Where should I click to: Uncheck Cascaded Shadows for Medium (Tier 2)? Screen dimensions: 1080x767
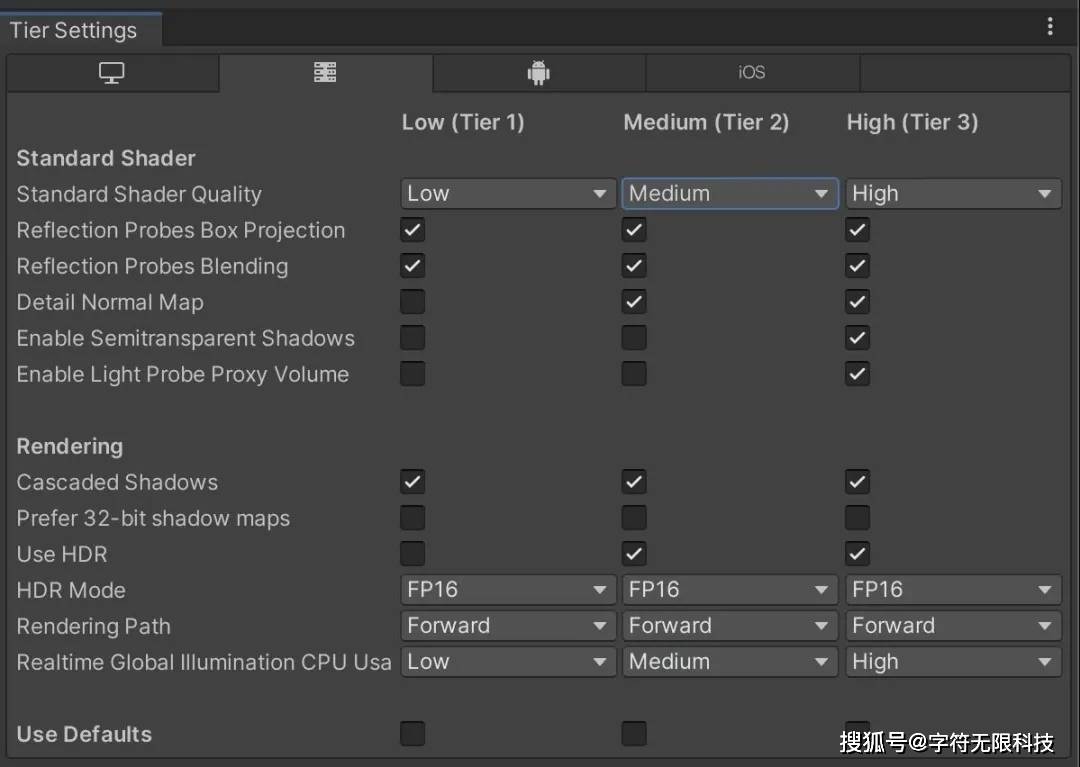(634, 481)
